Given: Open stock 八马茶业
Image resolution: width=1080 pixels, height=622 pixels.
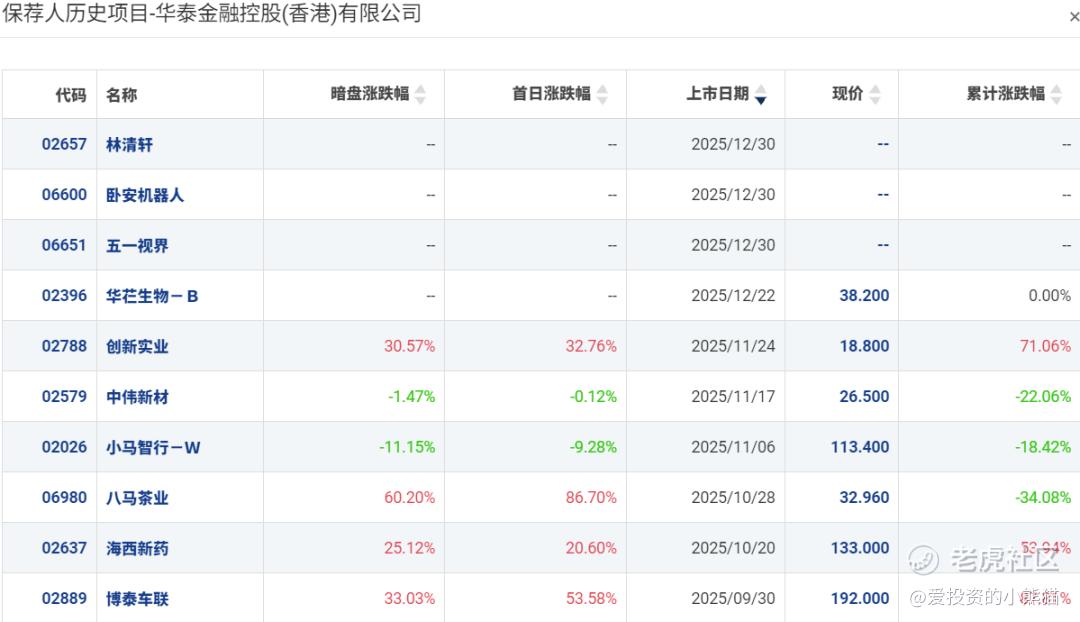Looking at the screenshot, I should point(137,498).
